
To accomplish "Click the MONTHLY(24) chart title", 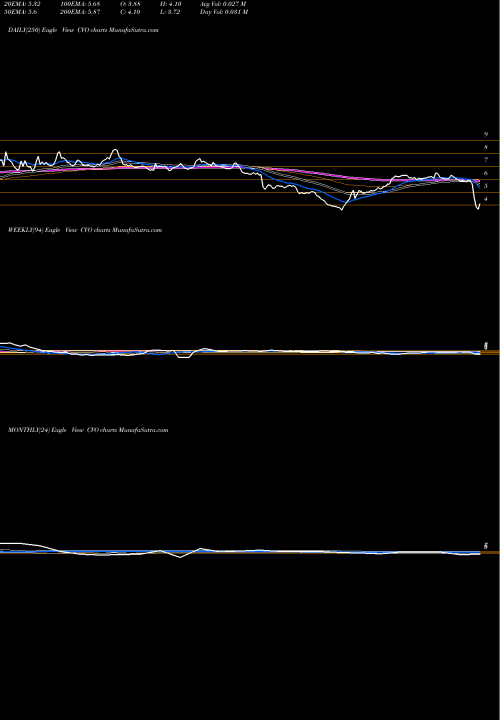I will 88,430.
